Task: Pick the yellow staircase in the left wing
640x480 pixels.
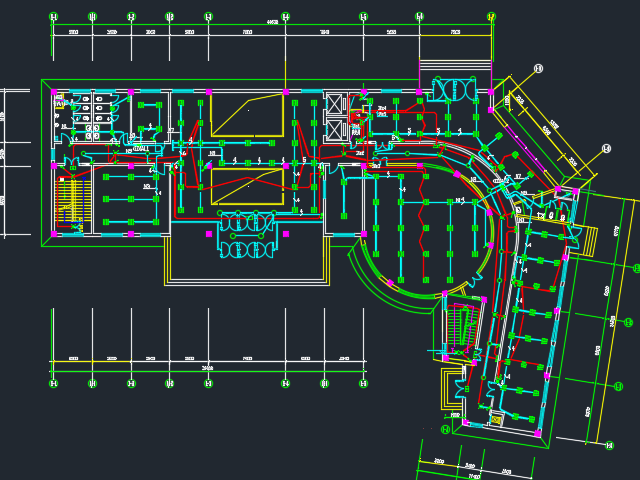Action: [73, 202]
